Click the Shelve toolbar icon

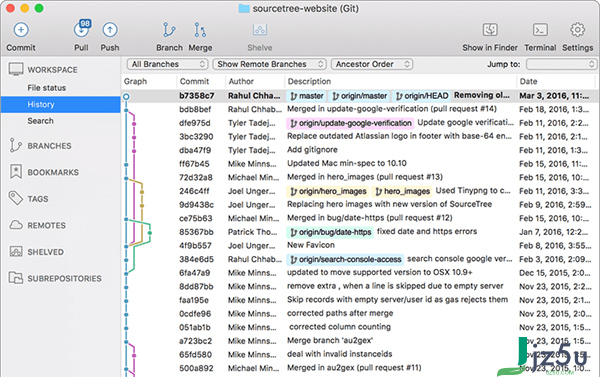[260, 30]
